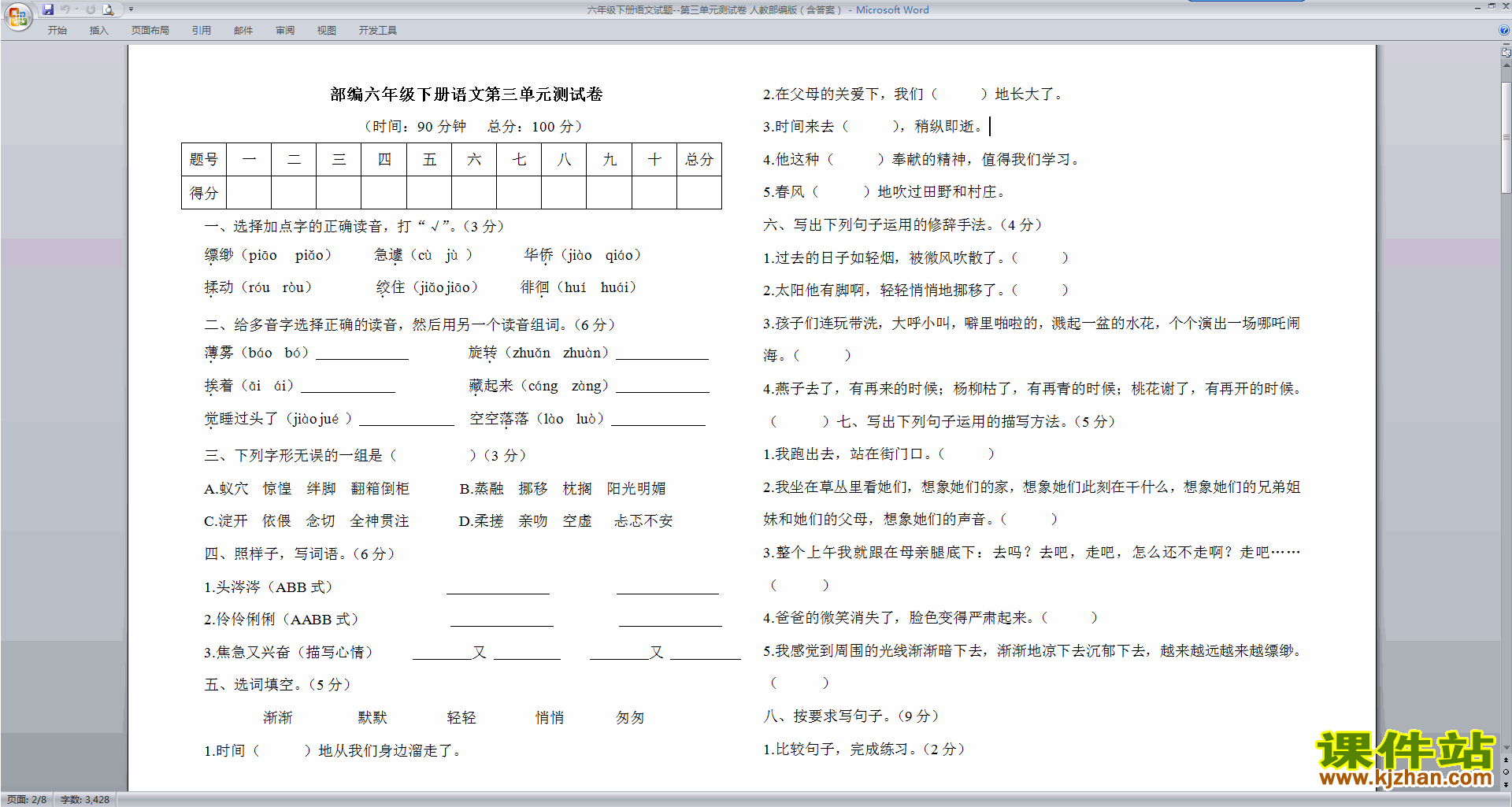Viewport: 1512px width, 807px height.
Task: Click the word 徘徊 pinyin item
Action: click(579, 287)
